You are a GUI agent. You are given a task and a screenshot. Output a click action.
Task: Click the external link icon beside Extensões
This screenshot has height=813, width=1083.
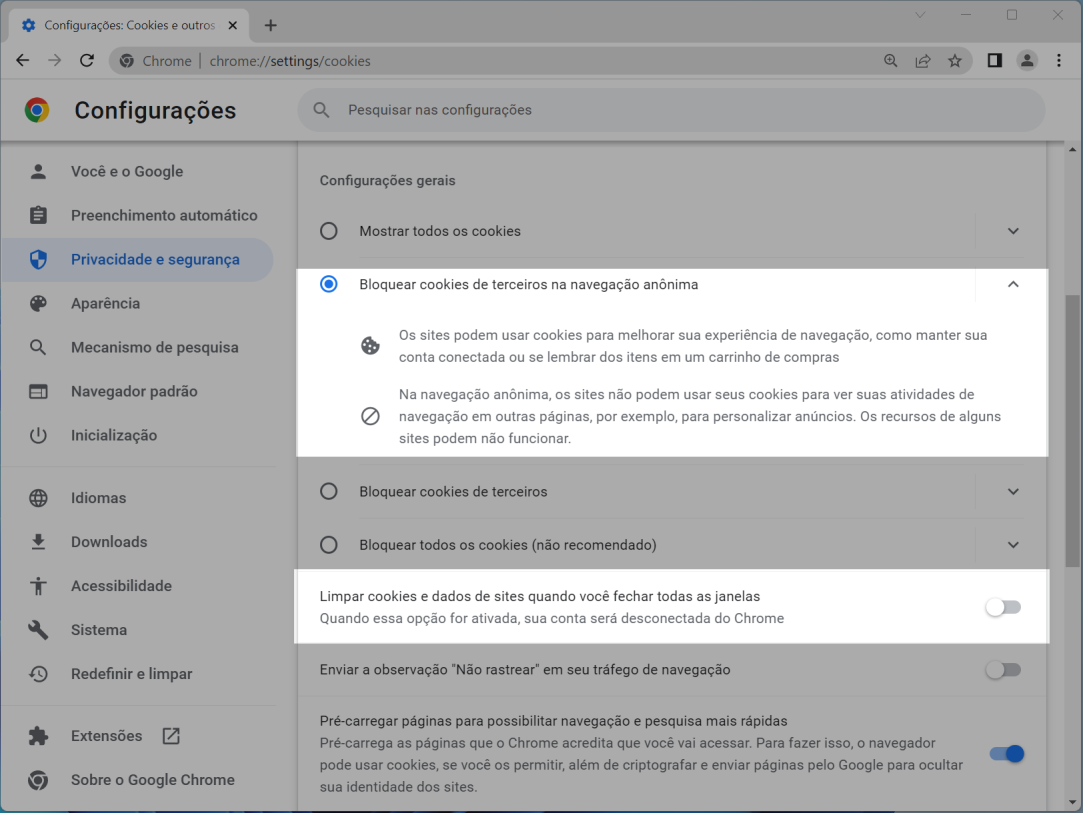pyautogui.click(x=171, y=736)
